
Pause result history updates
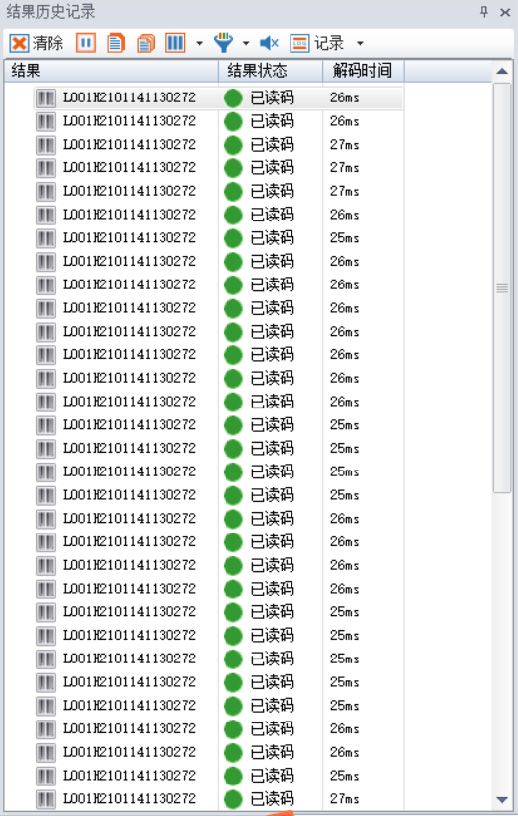click(x=86, y=43)
